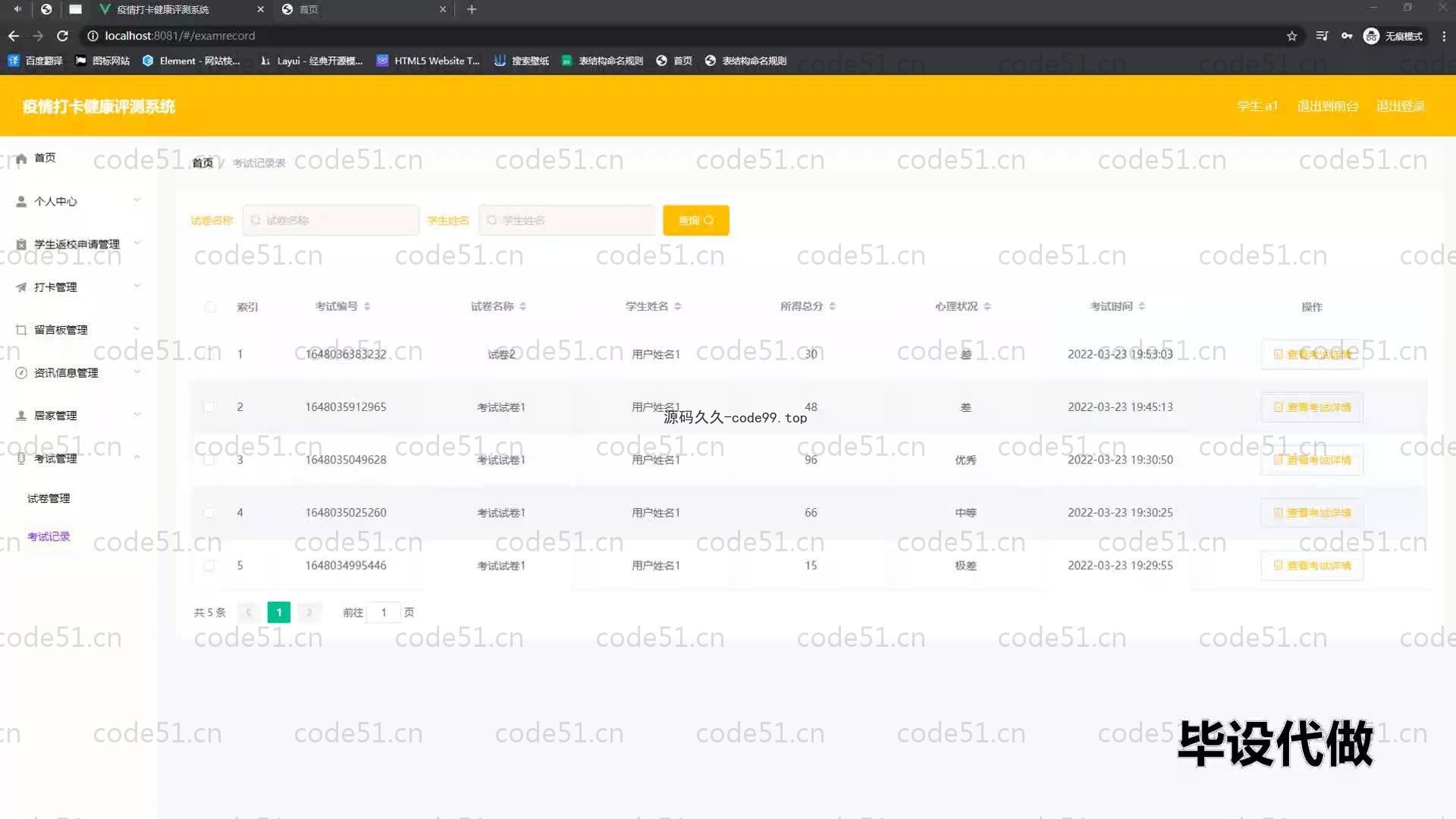Viewport: 1456px width, 819px height.
Task: Open the 搜索壁纸 bookmark
Action: click(522, 61)
